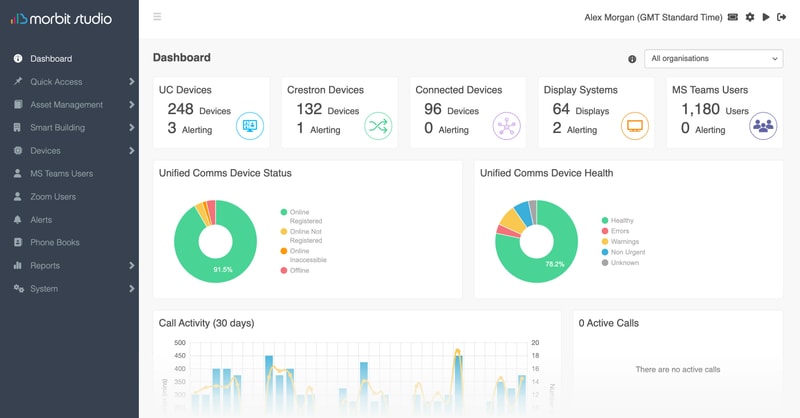The height and width of the screenshot is (418, 800).
Task: Toggle Warnings legend entry
Action: click(620, 241)
